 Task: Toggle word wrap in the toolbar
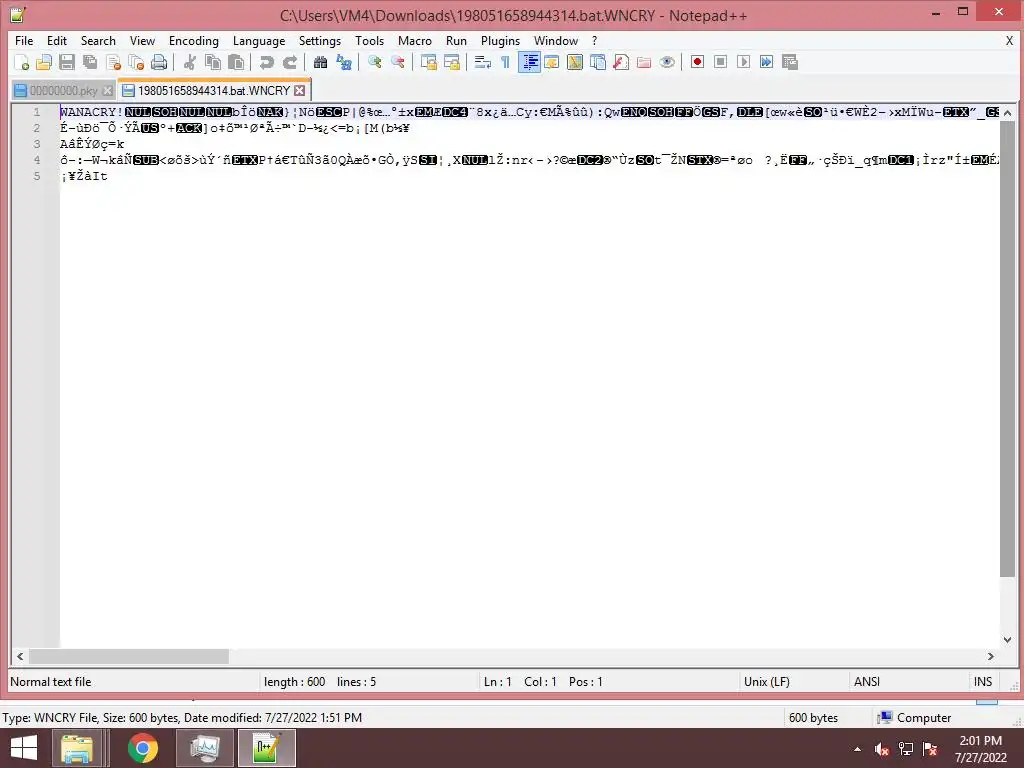pos(483,62)
